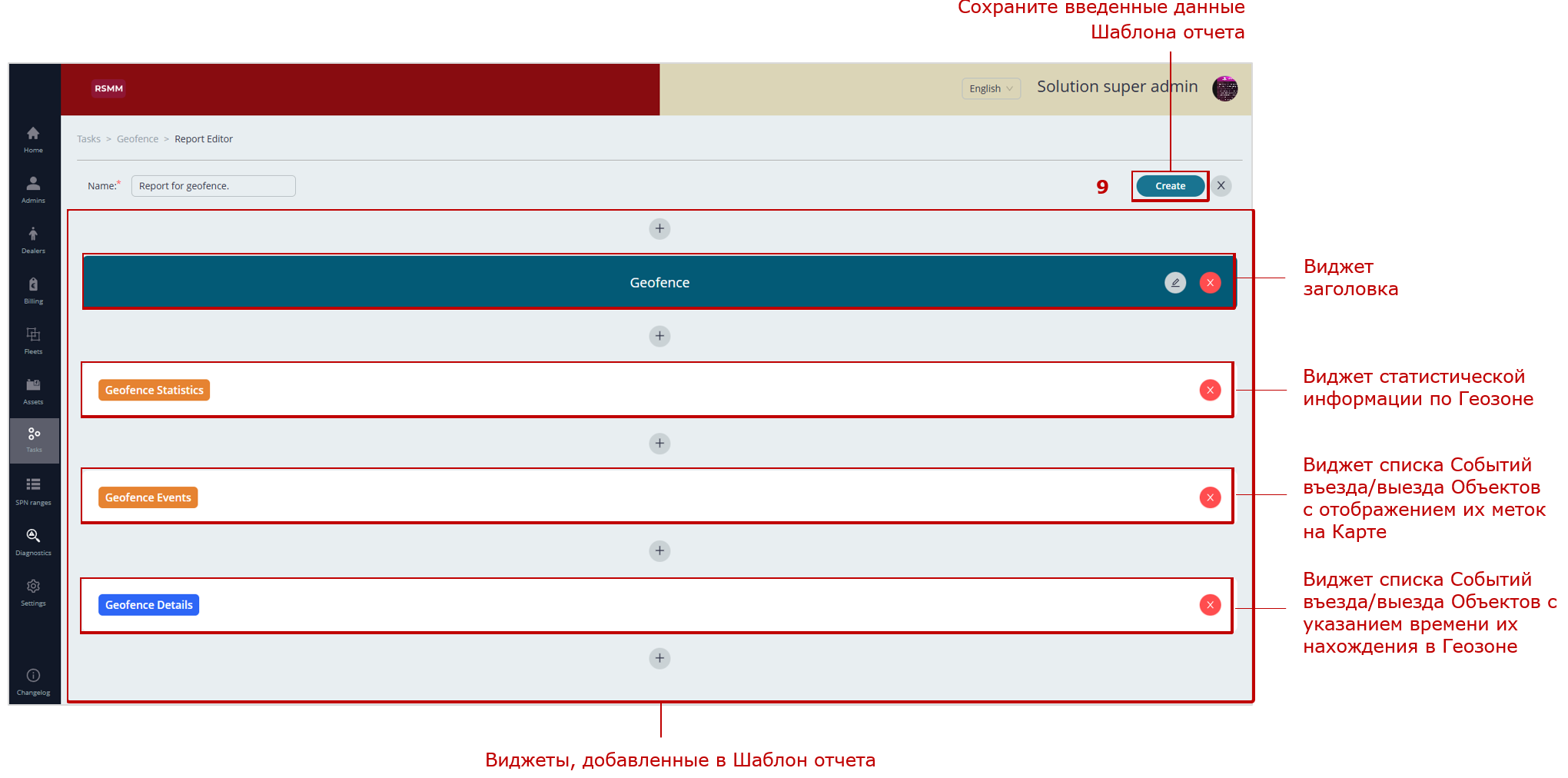Open Diagnostics from the sidebar
1568x778 pixels.
(x=33, y=541)
